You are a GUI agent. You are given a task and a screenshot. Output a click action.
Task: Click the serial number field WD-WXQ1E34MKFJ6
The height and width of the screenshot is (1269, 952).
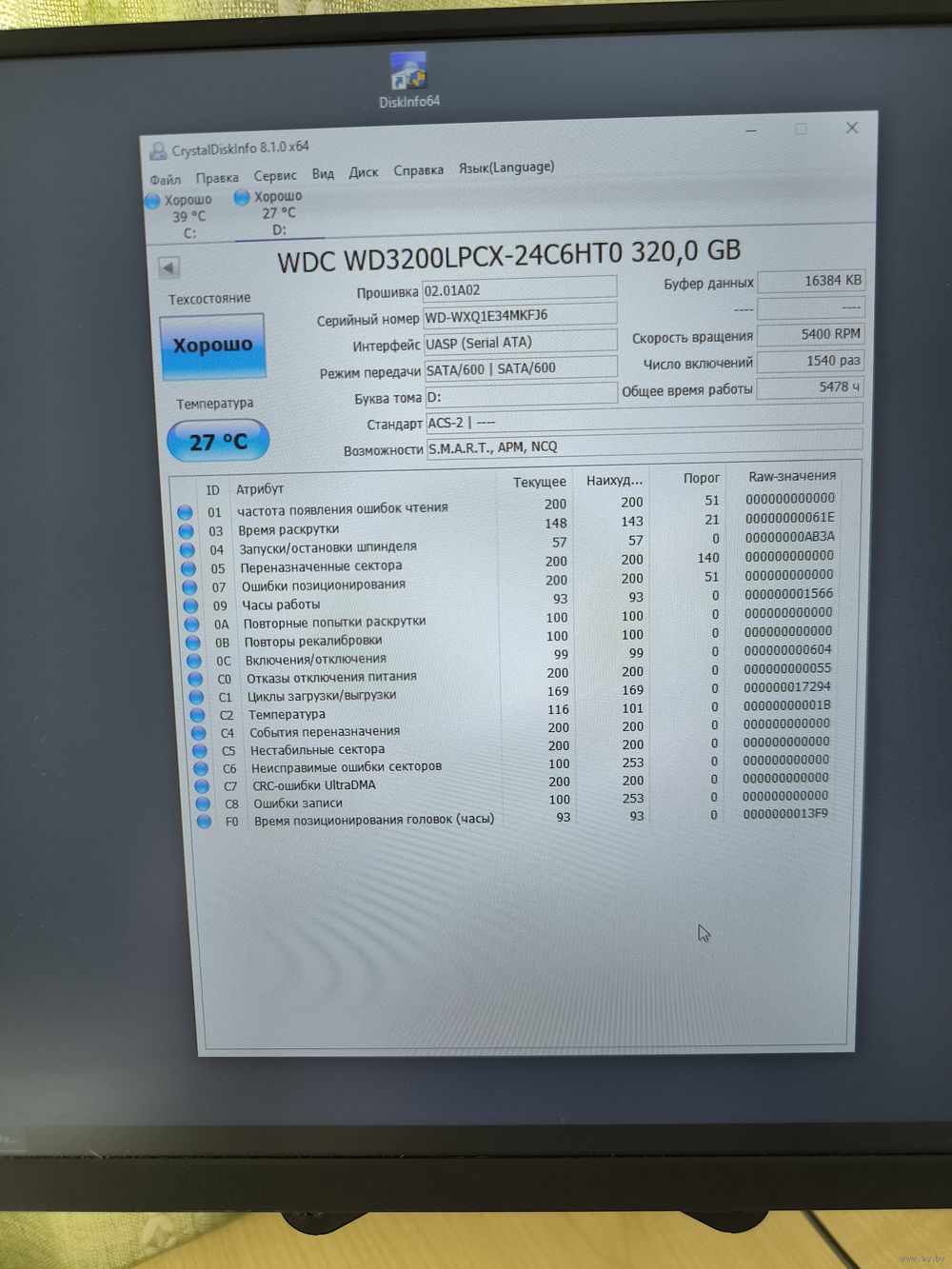click(520, 314)
